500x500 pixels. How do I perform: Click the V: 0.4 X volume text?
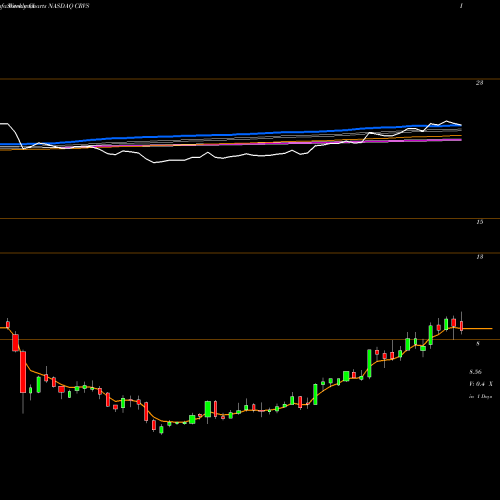coord(481,384)
